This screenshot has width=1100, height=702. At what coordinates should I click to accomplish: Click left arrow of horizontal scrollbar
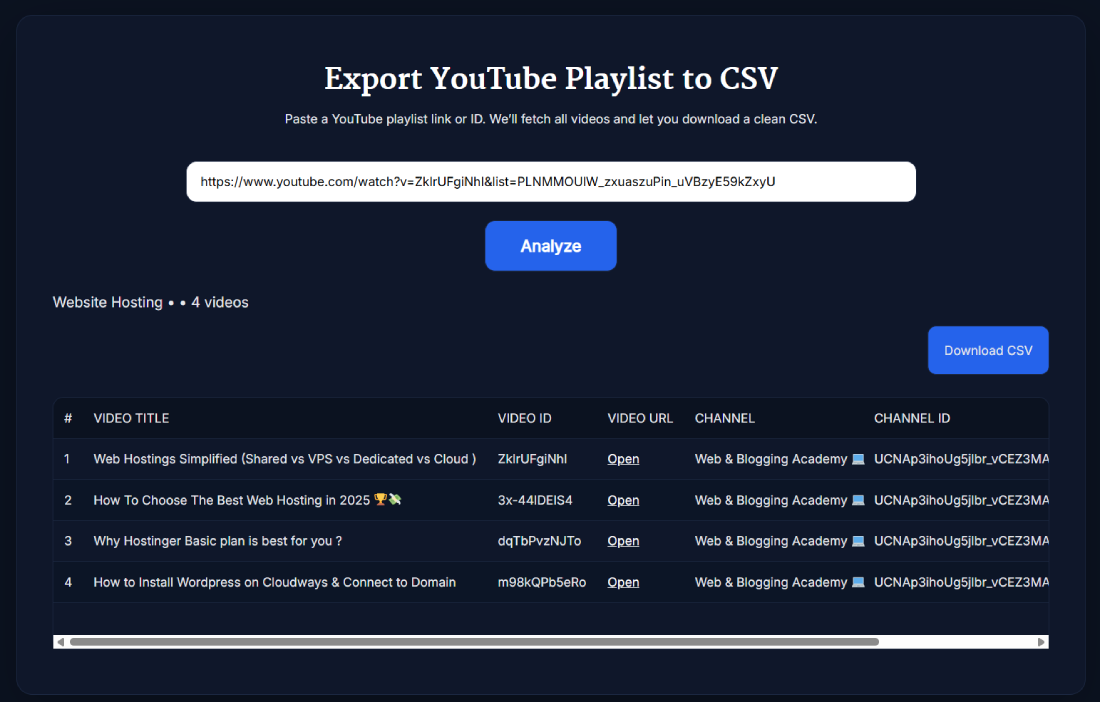point(60,642)
